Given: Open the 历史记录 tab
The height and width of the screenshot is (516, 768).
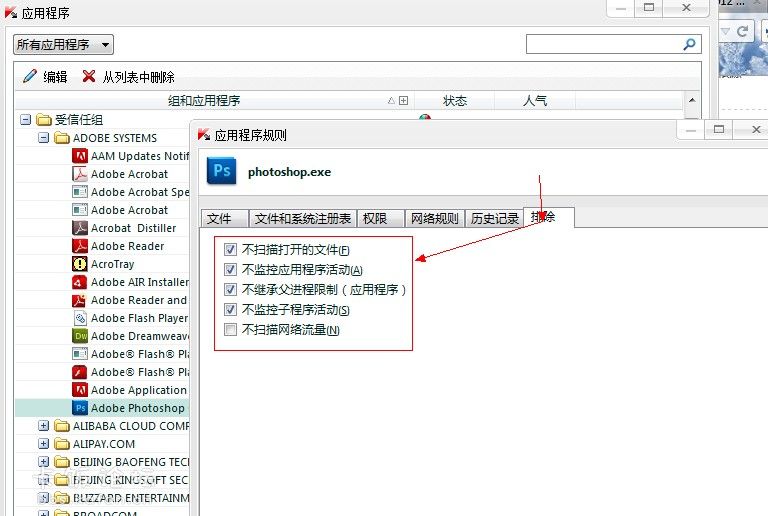Looking at the screenshot, I should (x=494, y=218).
